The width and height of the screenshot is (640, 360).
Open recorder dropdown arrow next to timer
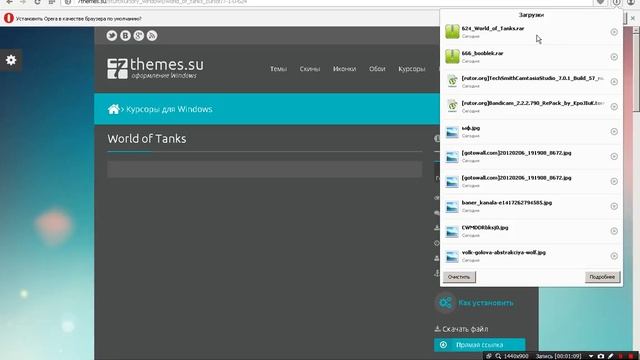point(591,356)
